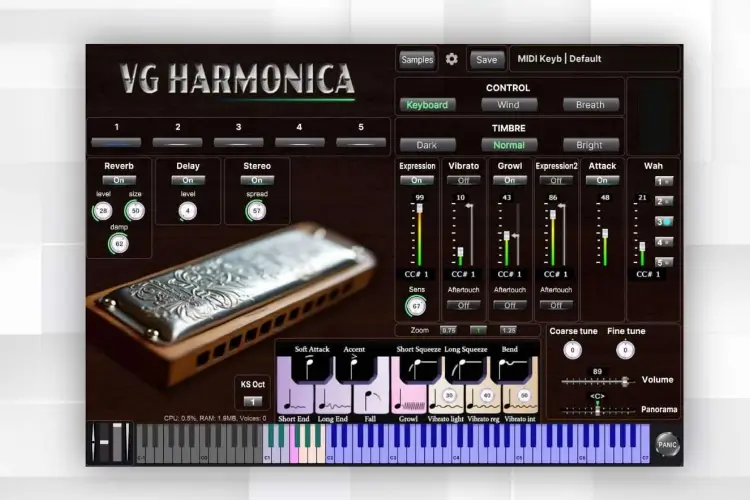750x500 pixels.
Task: Toggle Stereo On switch
Action: (x=257, y=180)
